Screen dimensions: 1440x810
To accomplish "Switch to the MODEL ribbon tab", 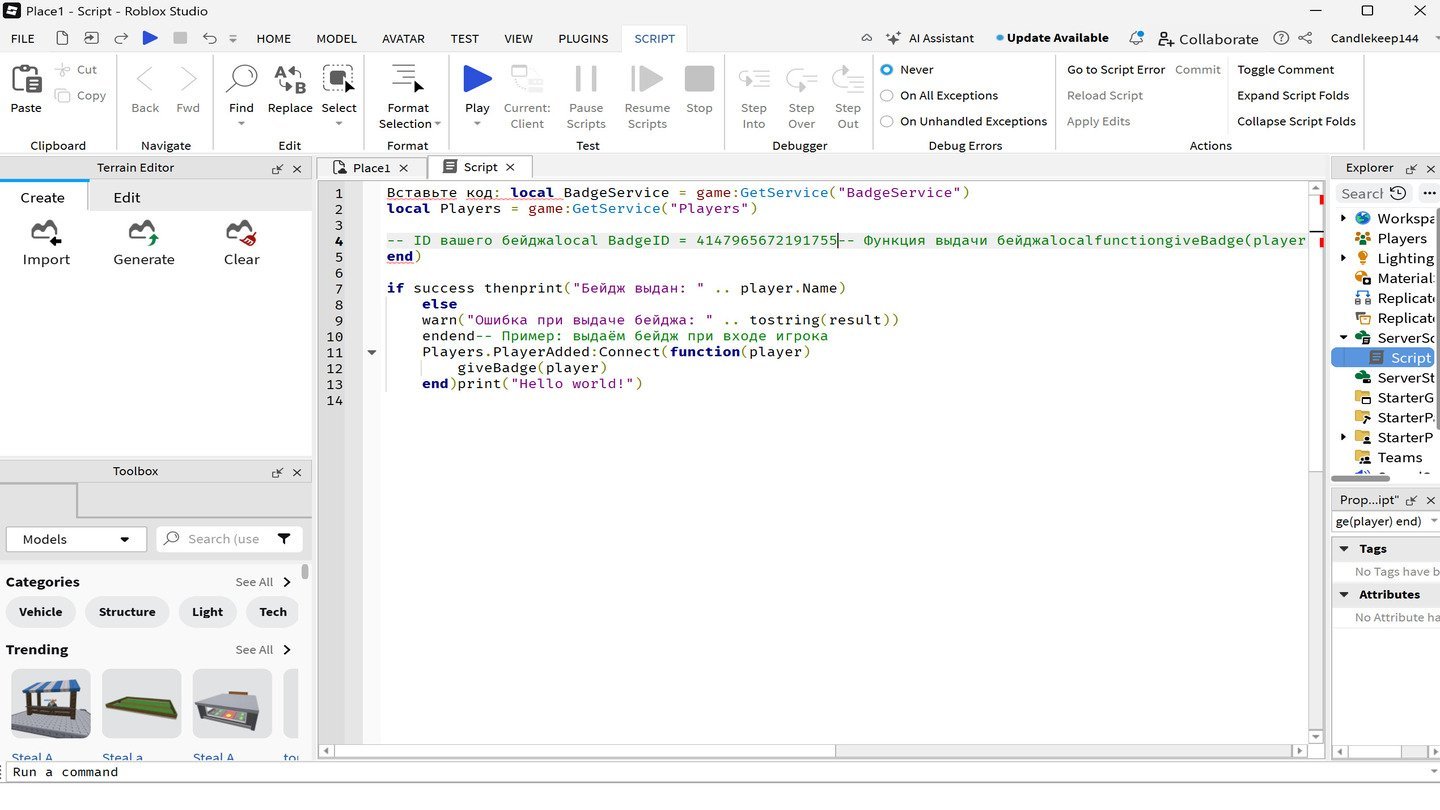I will pyautogui.click(x=336, y=39).
